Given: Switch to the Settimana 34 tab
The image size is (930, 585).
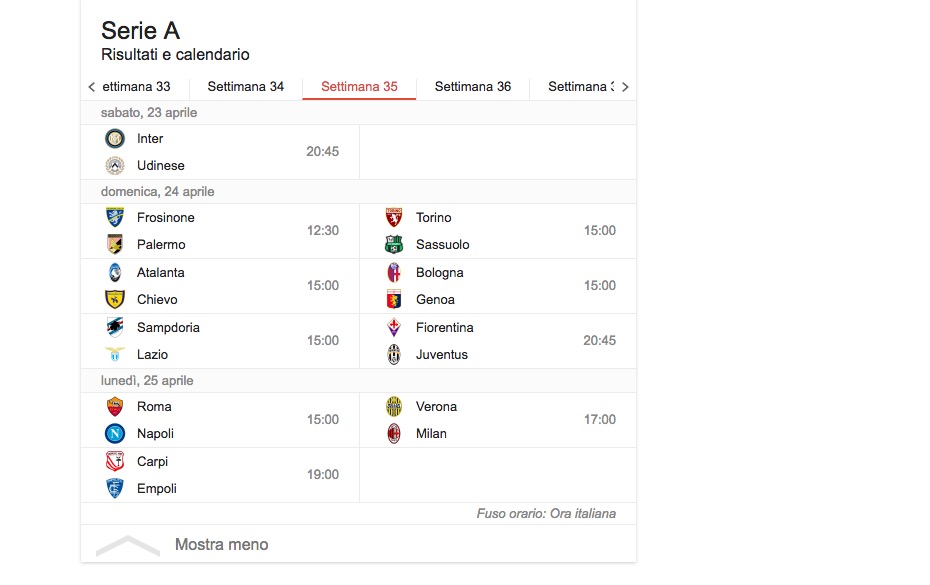Looking at the screenshot, I should 246,87.
